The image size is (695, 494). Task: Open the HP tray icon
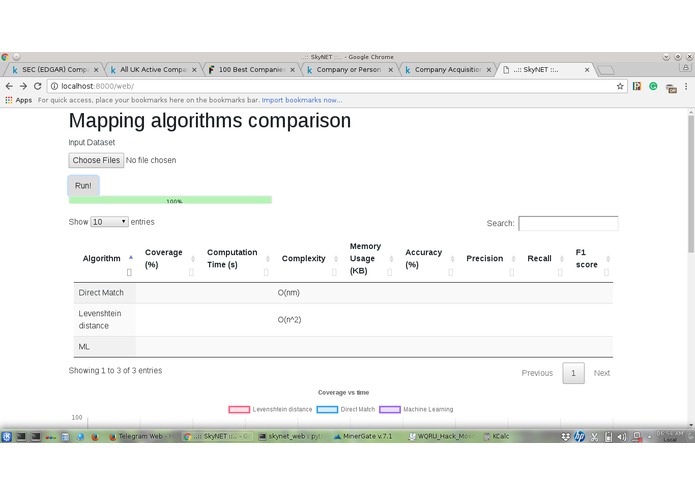[579, 437]
